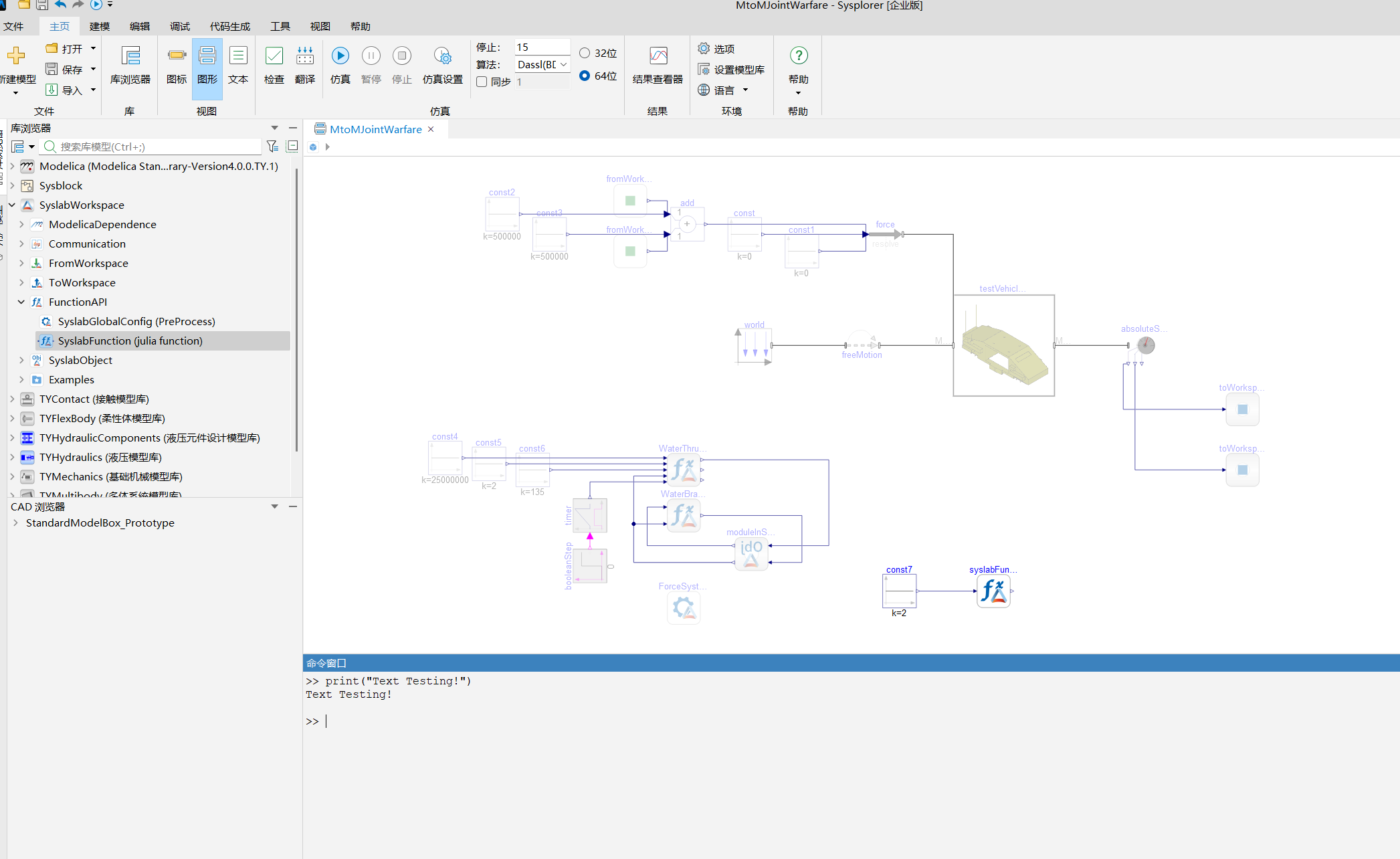
Task: Open the 结果查看器 result viewer
Action: pos(658,65)
